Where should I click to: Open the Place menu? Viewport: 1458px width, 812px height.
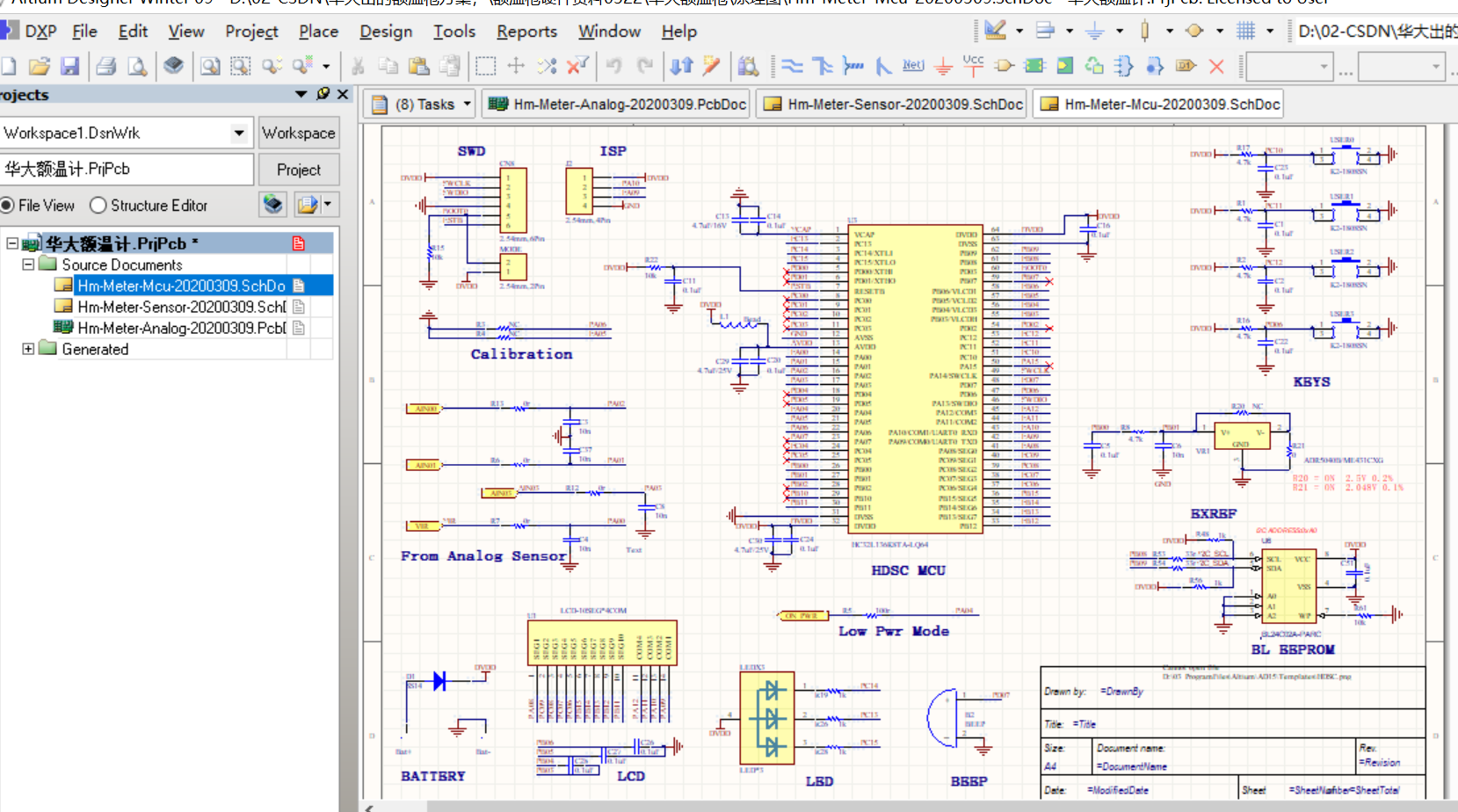(318, 31)
